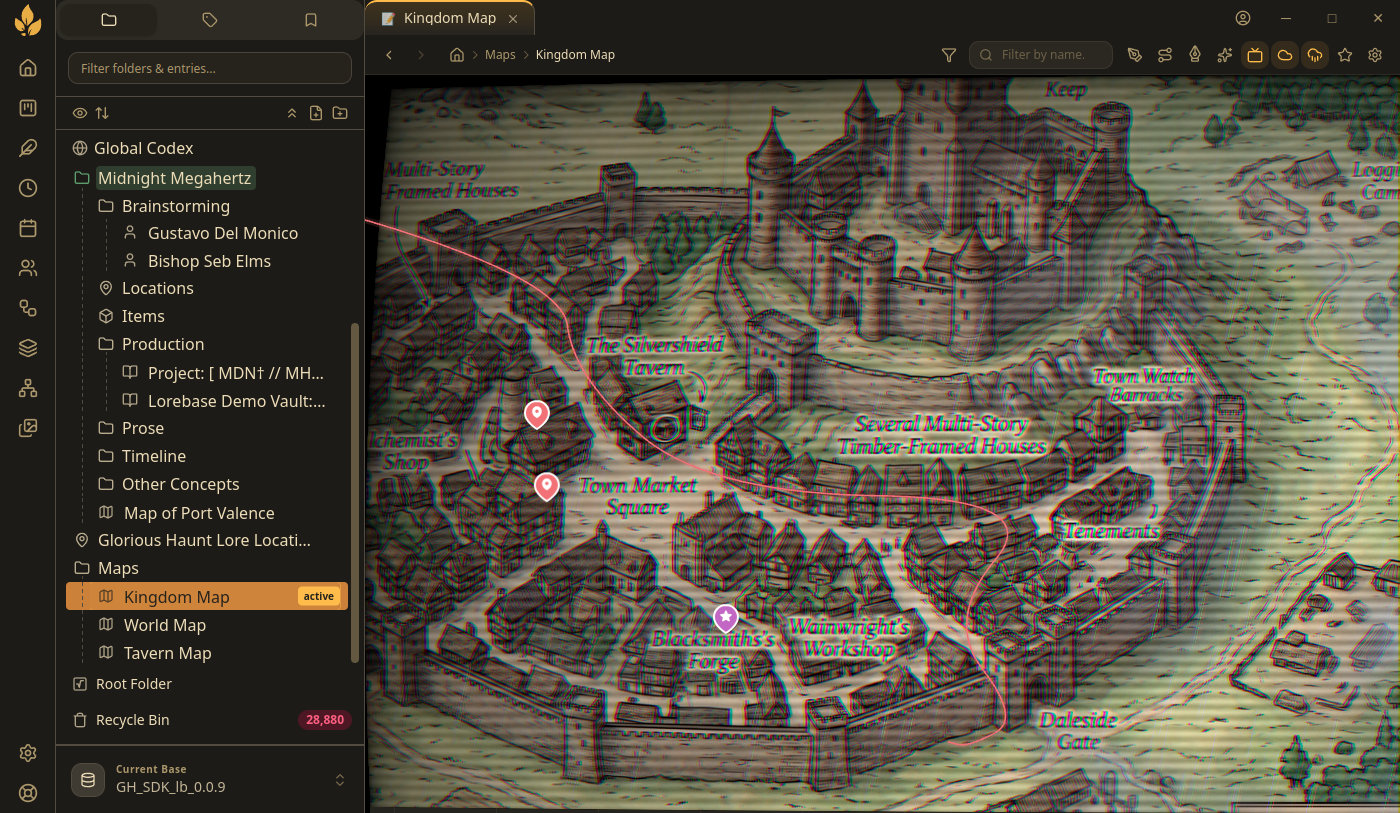Click the sort arrows icon in sidebar
Image resolution: width=1400 pixels, height=813 pixels.
101,113
